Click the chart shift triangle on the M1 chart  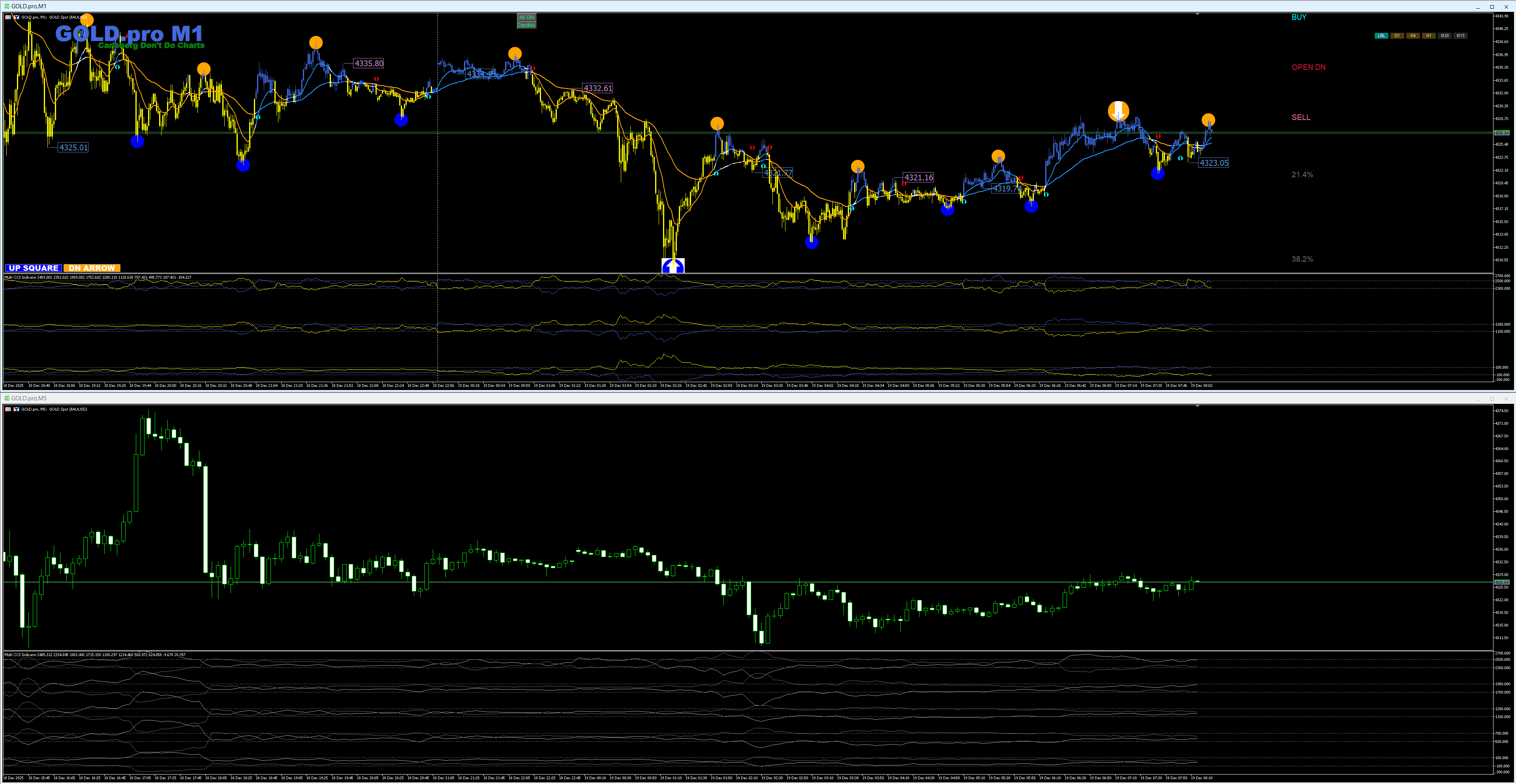pos(1197,13)
